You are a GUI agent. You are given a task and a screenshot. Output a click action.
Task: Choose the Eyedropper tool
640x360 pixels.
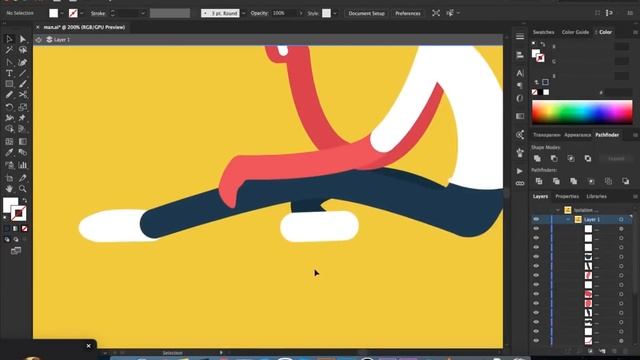(9, 153)
